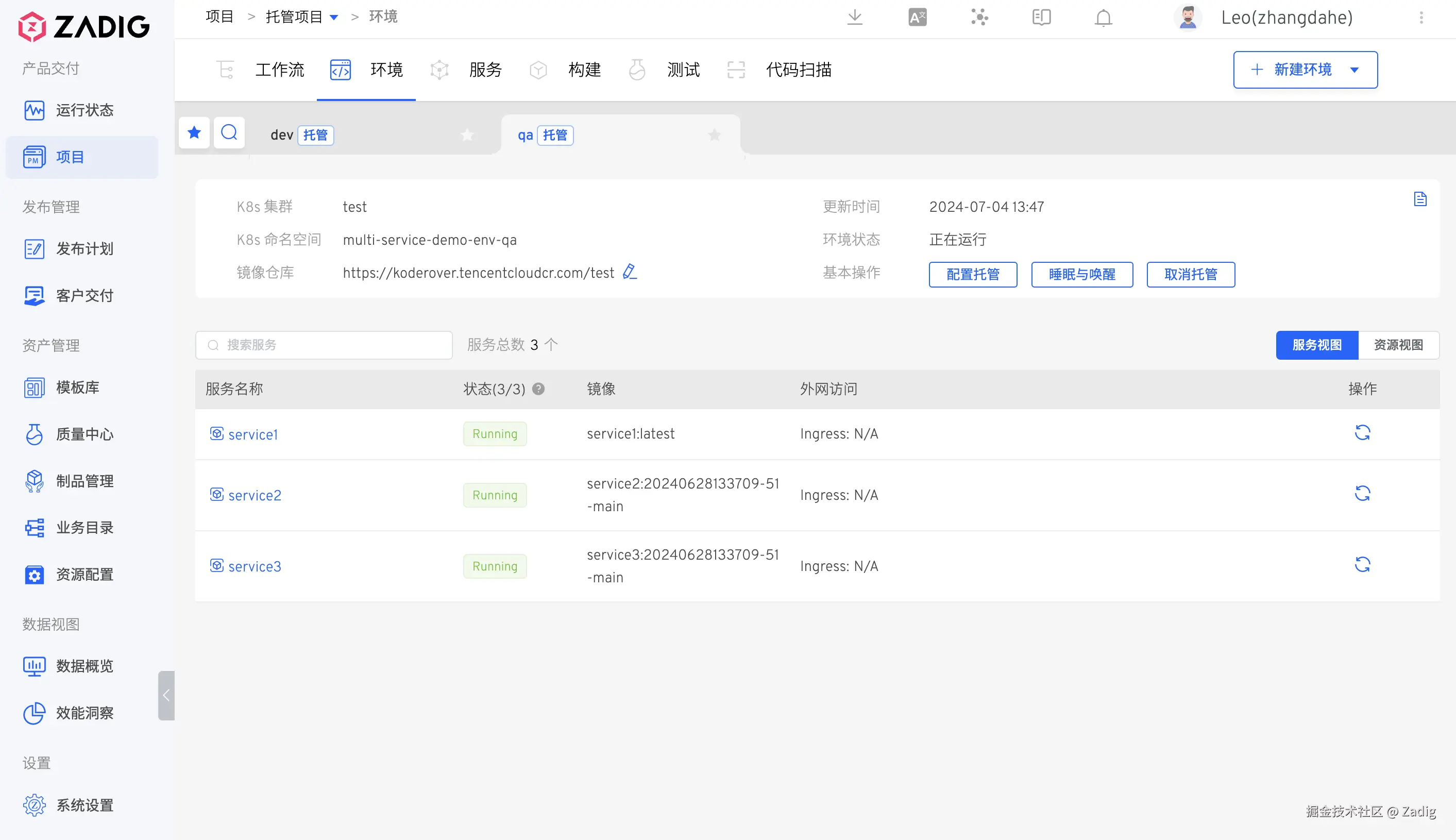Switch to the 工作流 tab

(279, 70)
